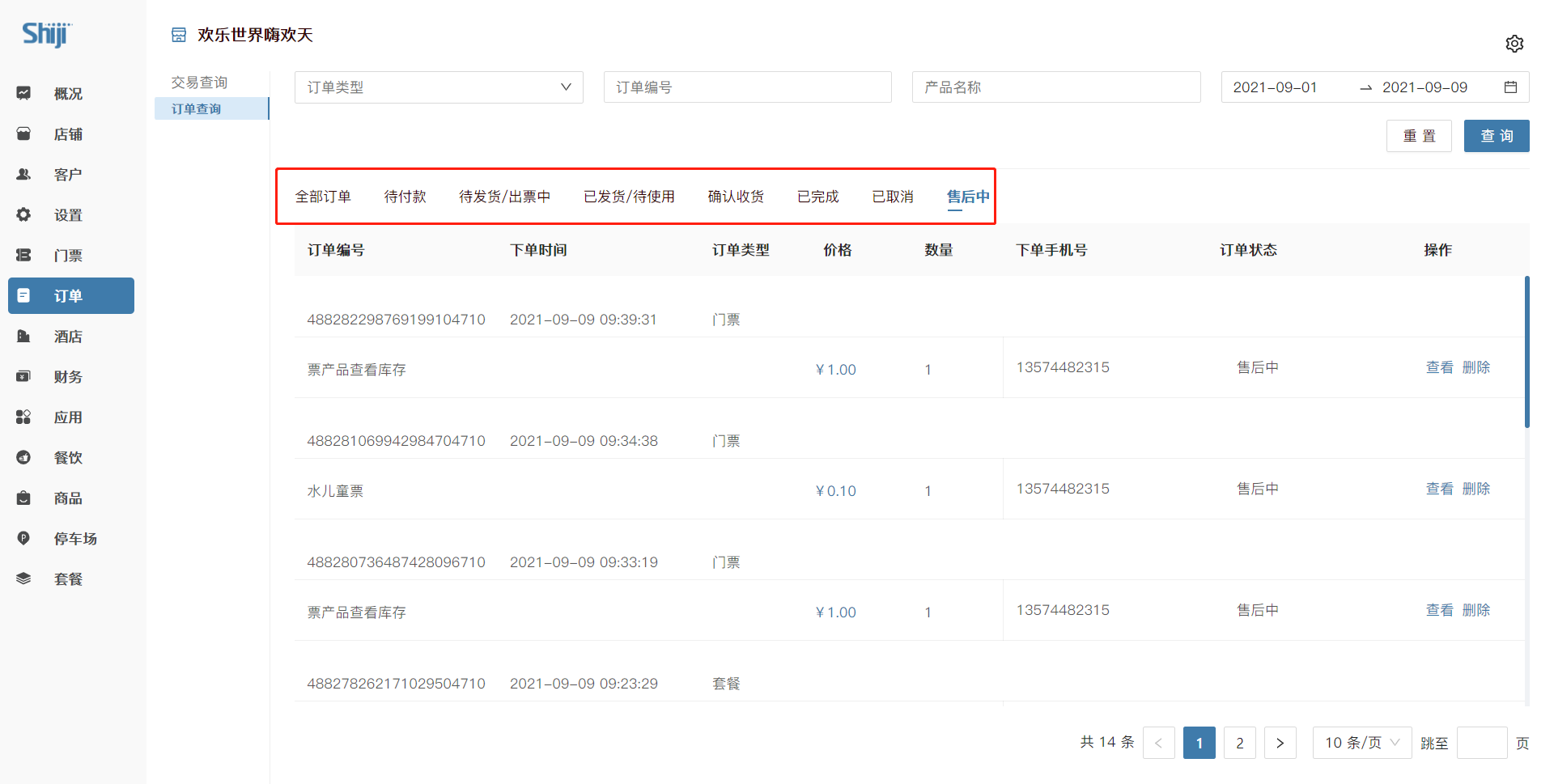Click 删除 for order 488280736487428096710
Image resolution: width=1554 pixels, height=784 pixels.
(x=1476, y=610)
